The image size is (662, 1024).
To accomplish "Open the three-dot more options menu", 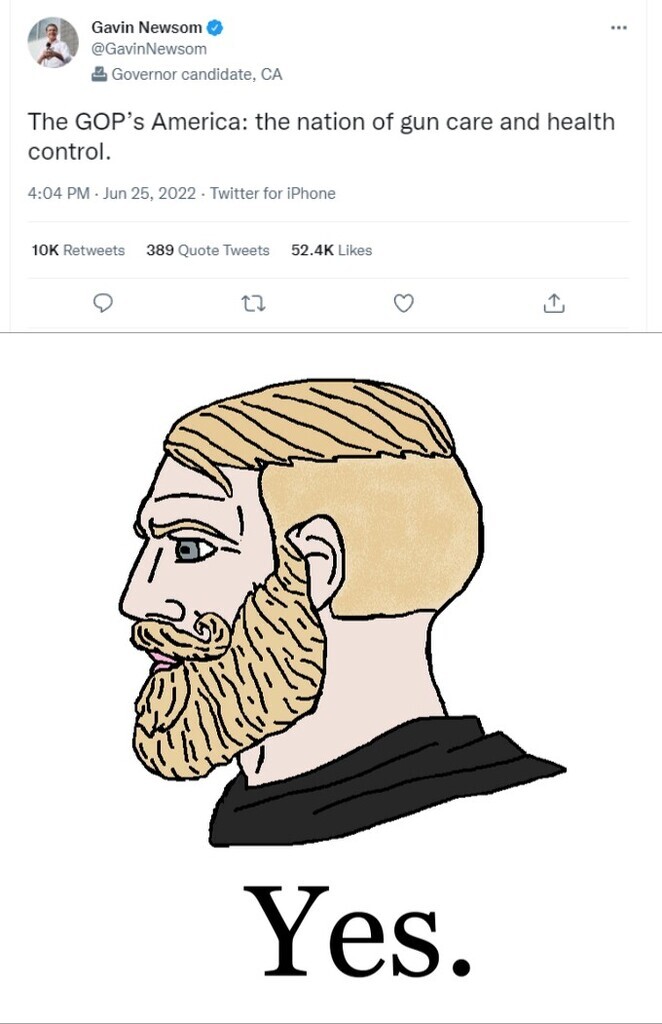I will (618, 27).
